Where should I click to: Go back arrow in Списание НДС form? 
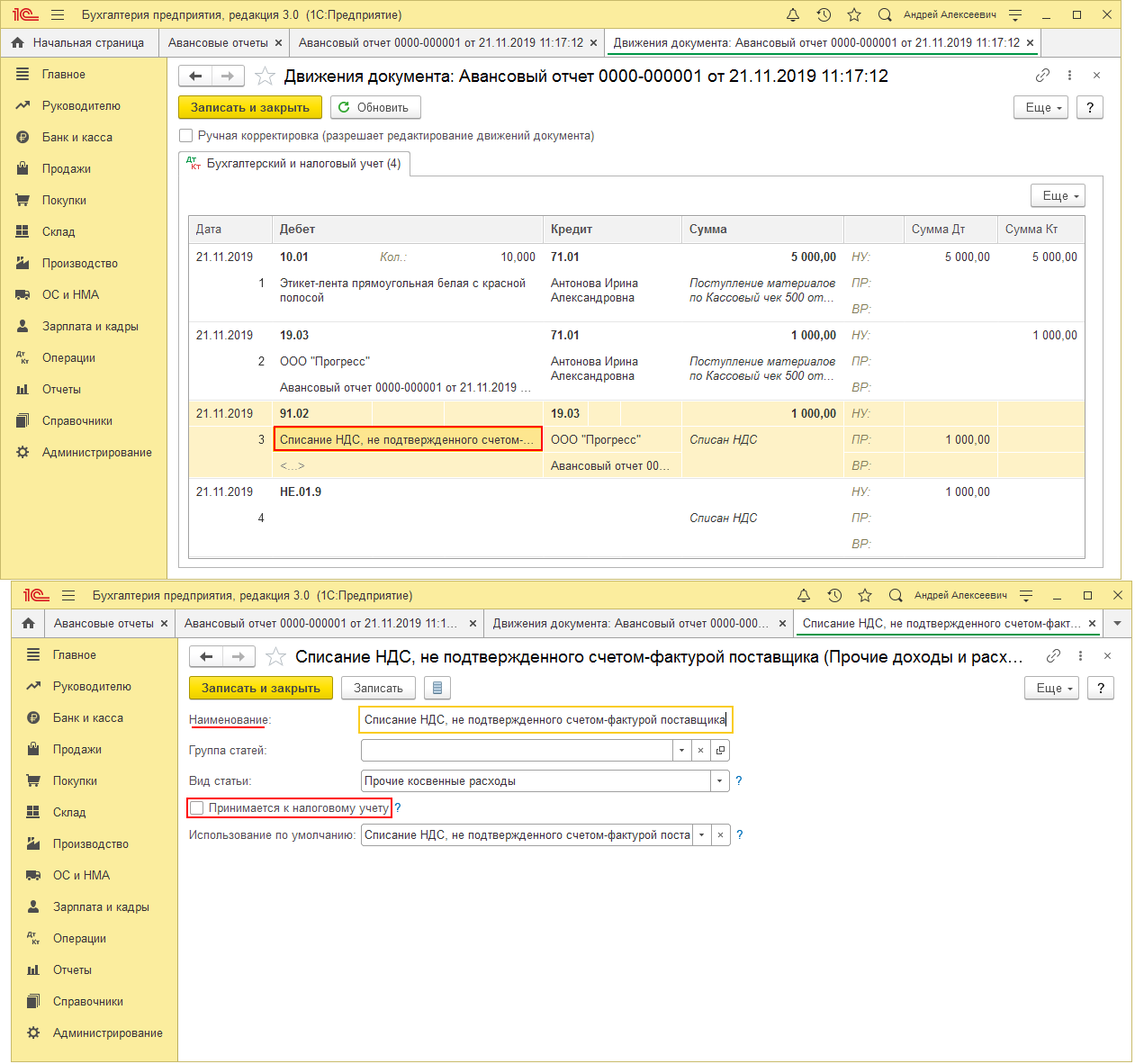[207, 657]
